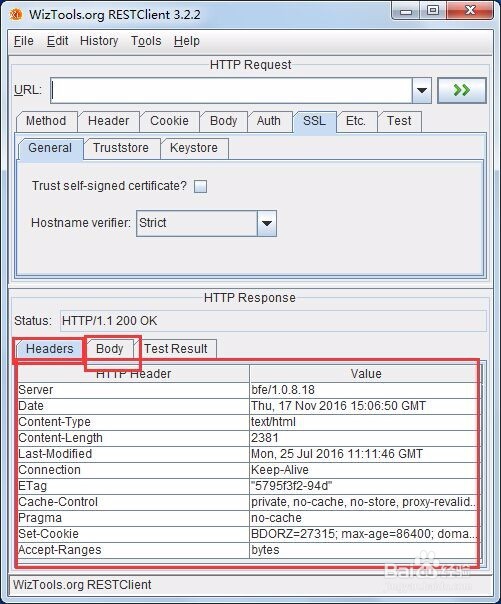This screenshot has width=501, height=604.
Task: Expand the Hostname verifier Strict dropdown
Action: tap(266, 223)
